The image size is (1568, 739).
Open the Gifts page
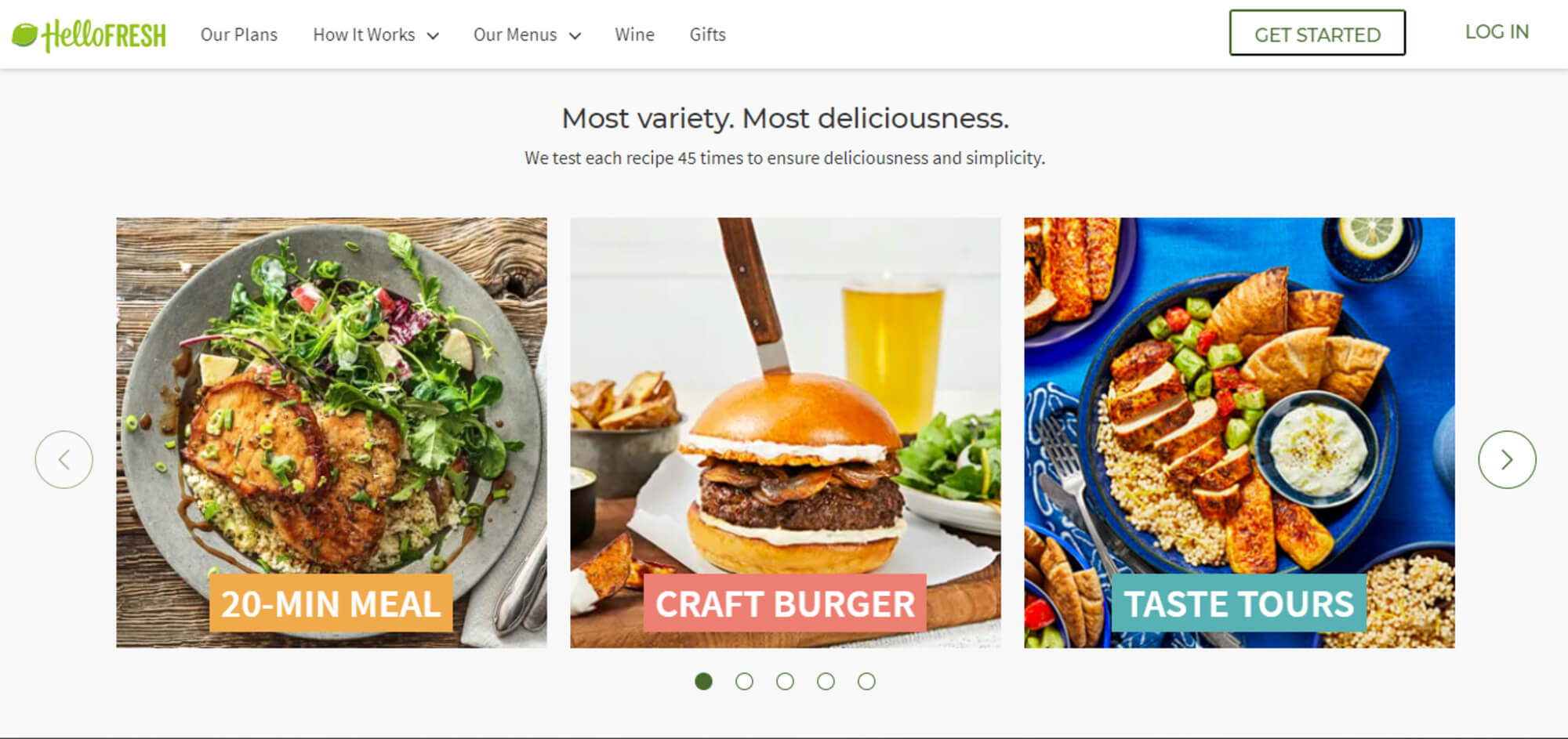707,35
